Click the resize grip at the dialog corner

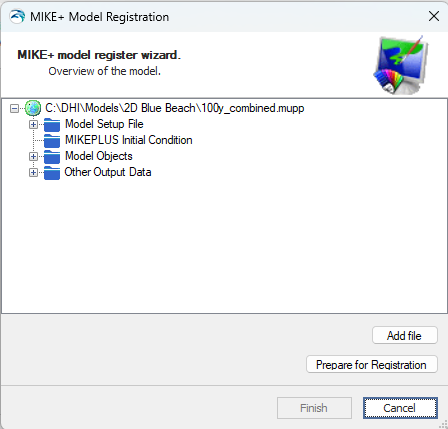[x=444, y=425]
